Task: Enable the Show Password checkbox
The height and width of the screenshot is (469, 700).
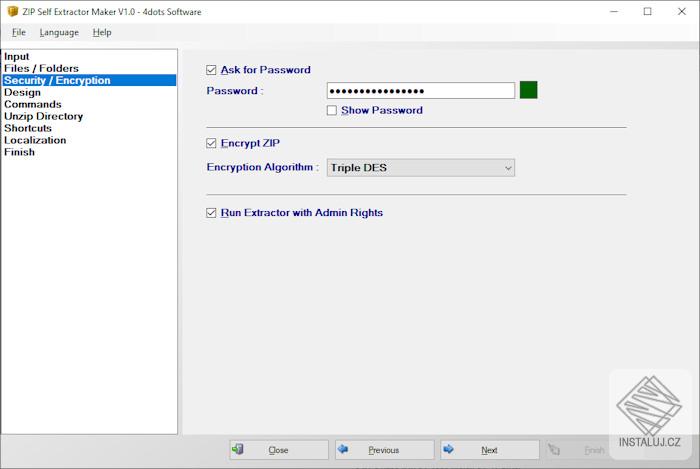Action: (332, 110)
